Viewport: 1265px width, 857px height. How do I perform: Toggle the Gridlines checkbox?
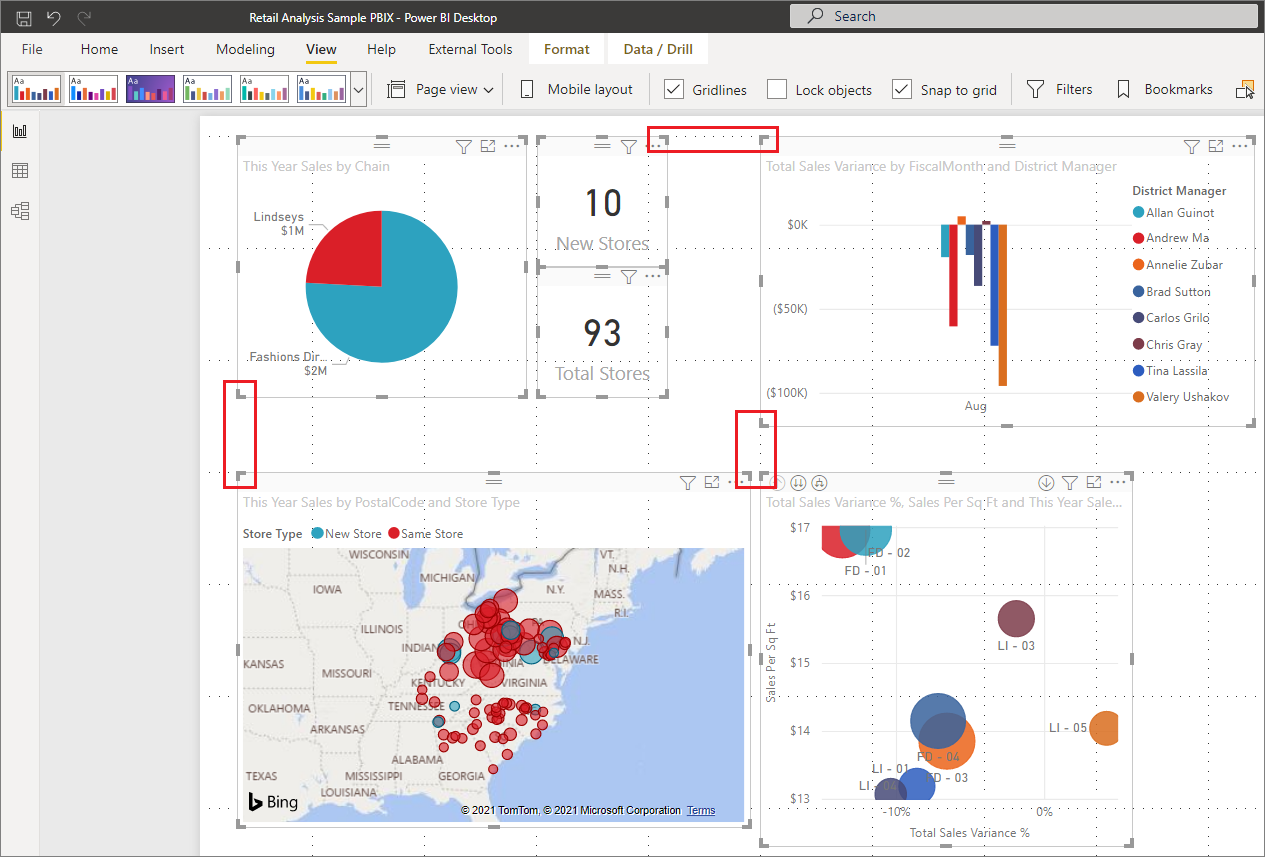[674, 89]
